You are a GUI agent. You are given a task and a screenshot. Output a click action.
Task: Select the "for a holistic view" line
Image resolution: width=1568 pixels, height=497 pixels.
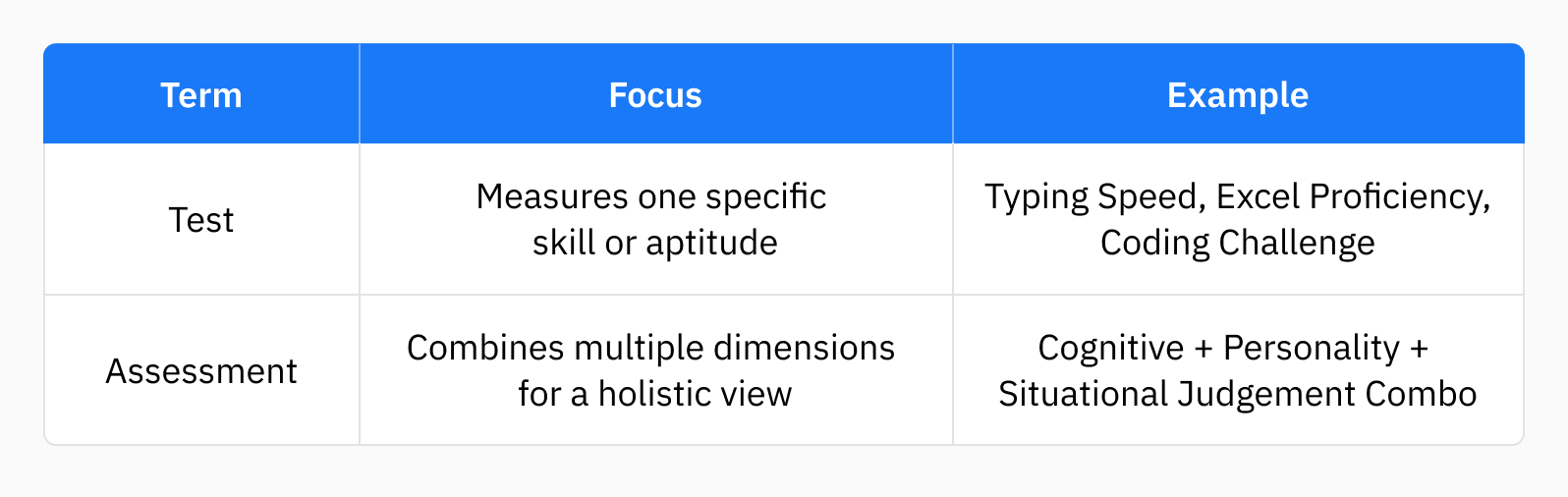[654, 394]
